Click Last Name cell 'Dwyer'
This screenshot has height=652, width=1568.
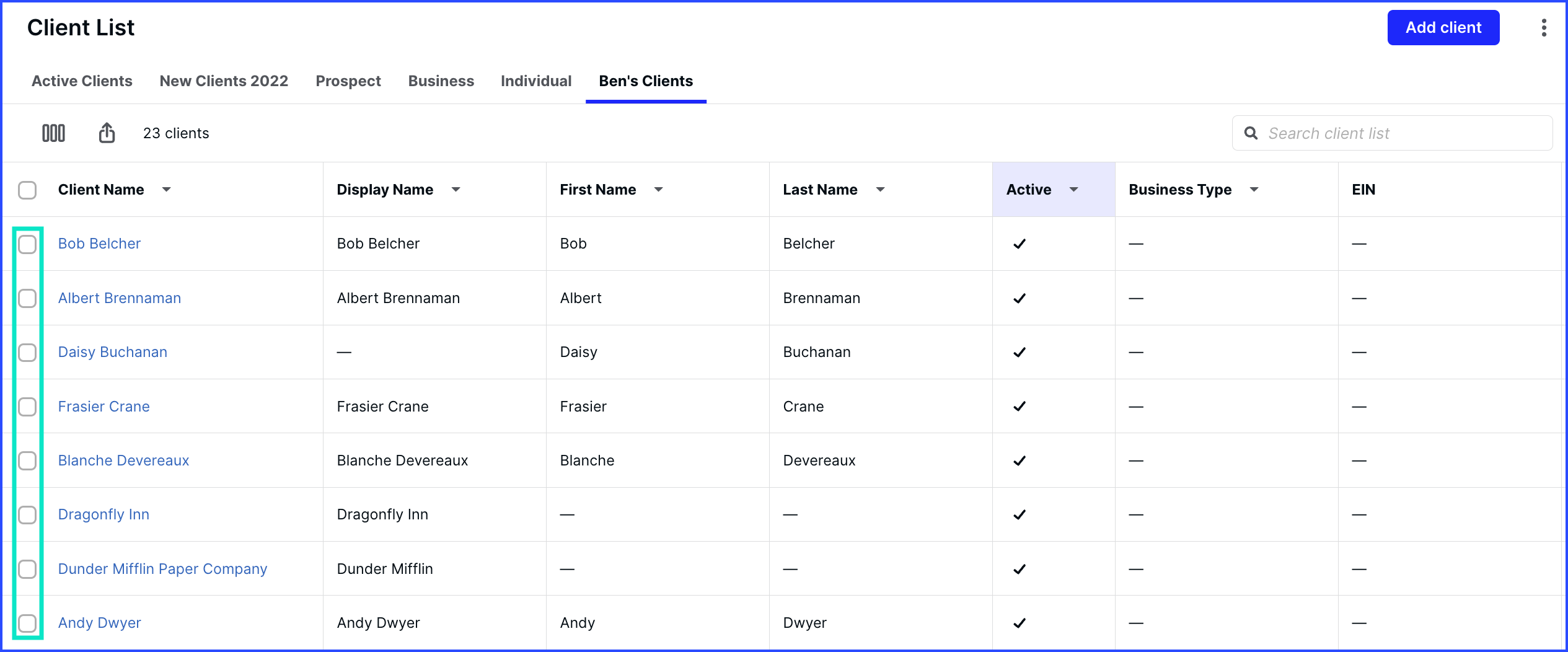pyautogui.click(x=804, y=623)
